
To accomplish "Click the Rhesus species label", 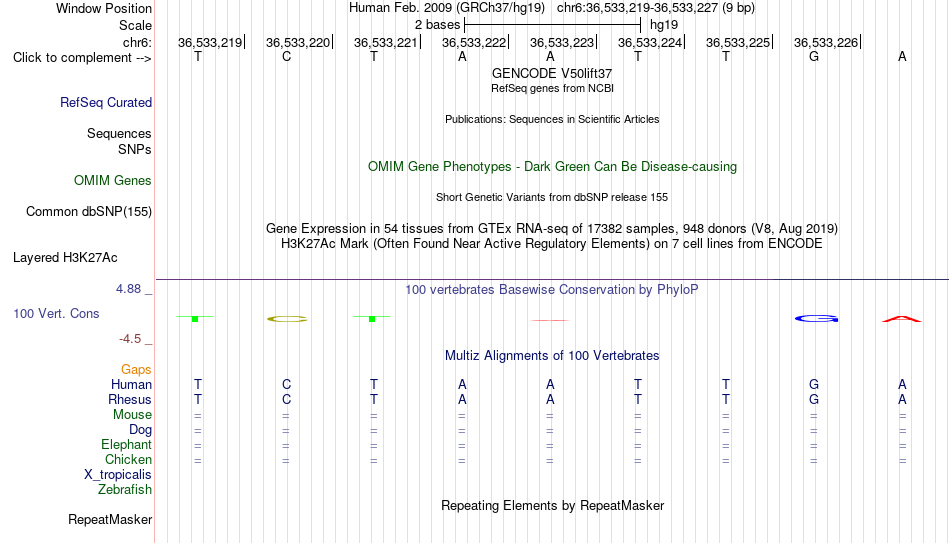I will coord(130,399).
